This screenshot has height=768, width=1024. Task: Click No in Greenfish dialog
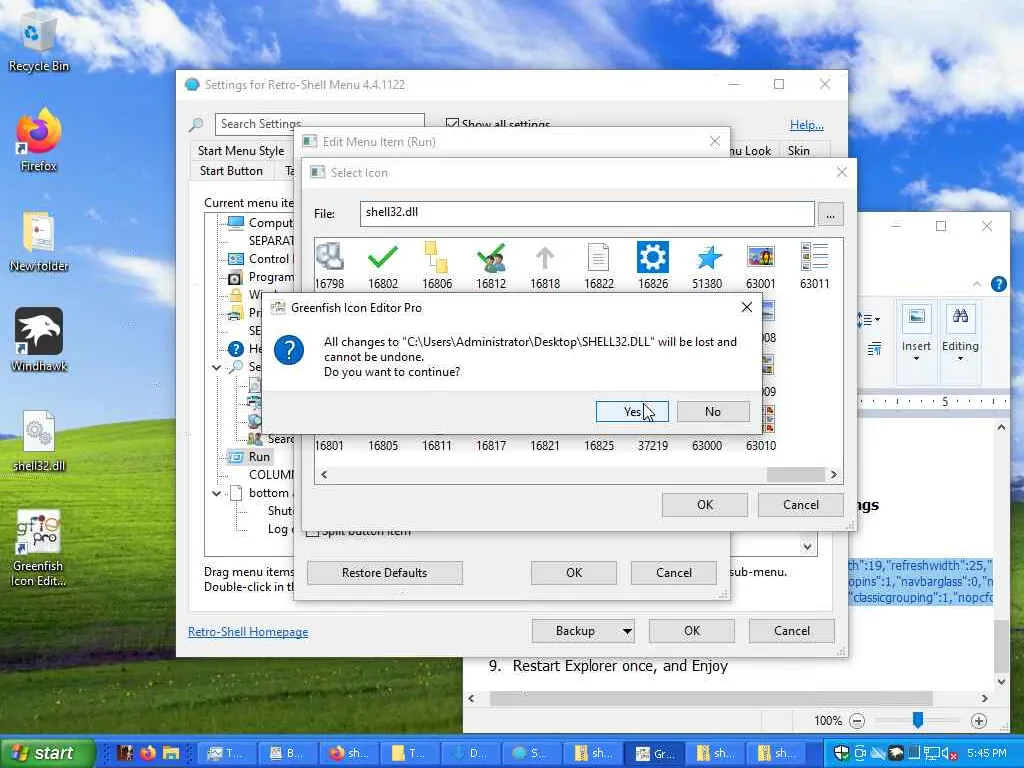[712, 411]
